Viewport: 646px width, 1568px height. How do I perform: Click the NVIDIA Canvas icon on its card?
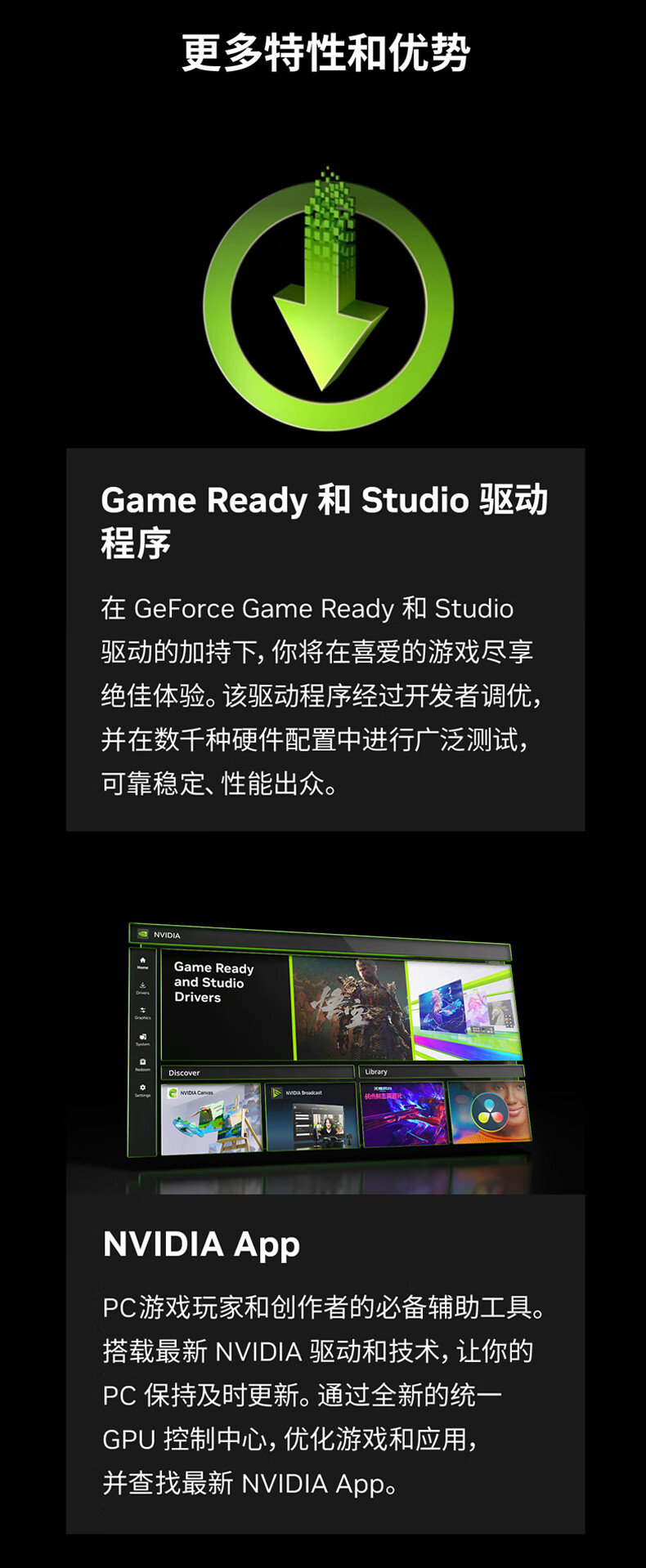point(173,1092)
